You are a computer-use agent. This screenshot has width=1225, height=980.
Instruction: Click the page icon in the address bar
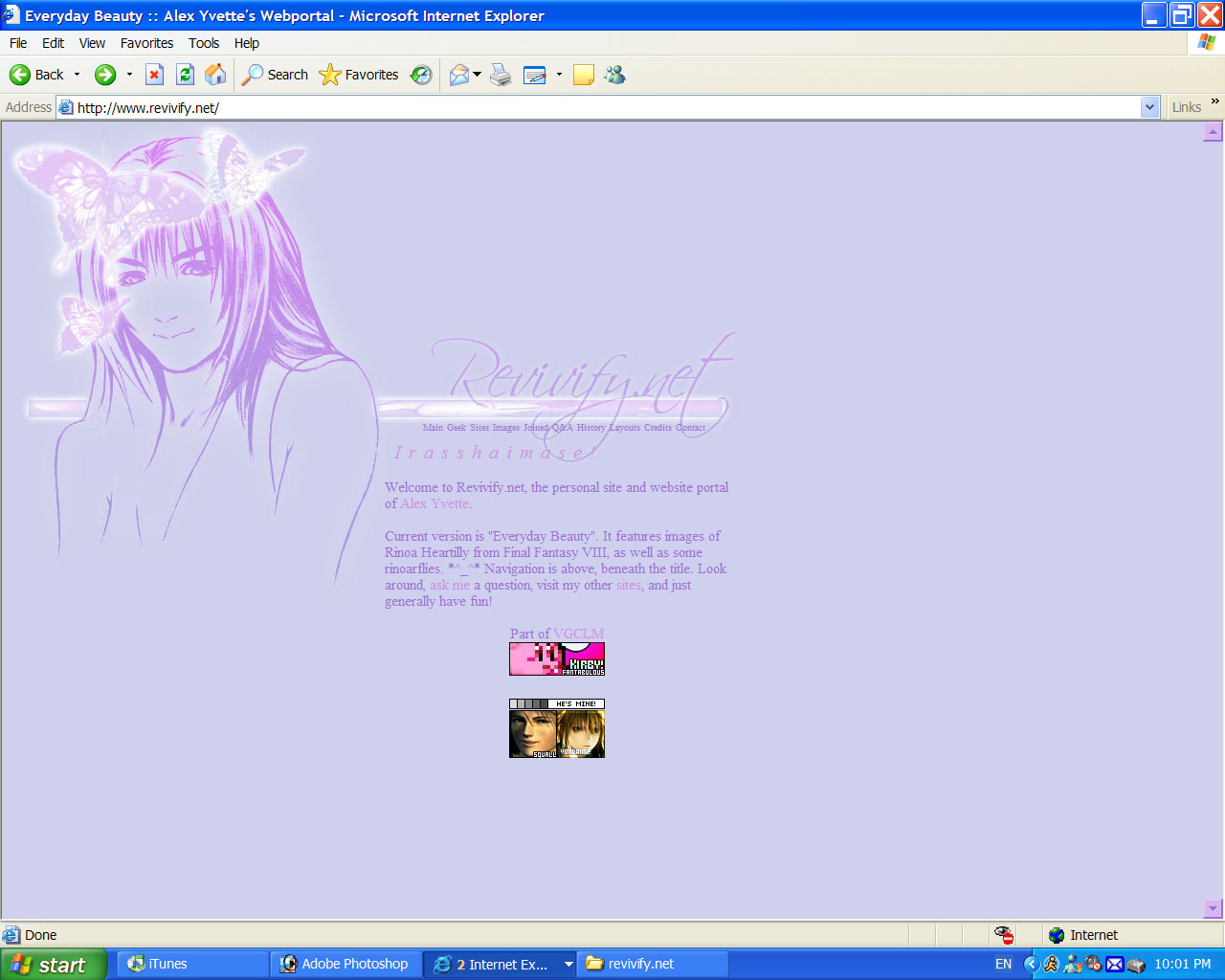(x=66, y=107)
